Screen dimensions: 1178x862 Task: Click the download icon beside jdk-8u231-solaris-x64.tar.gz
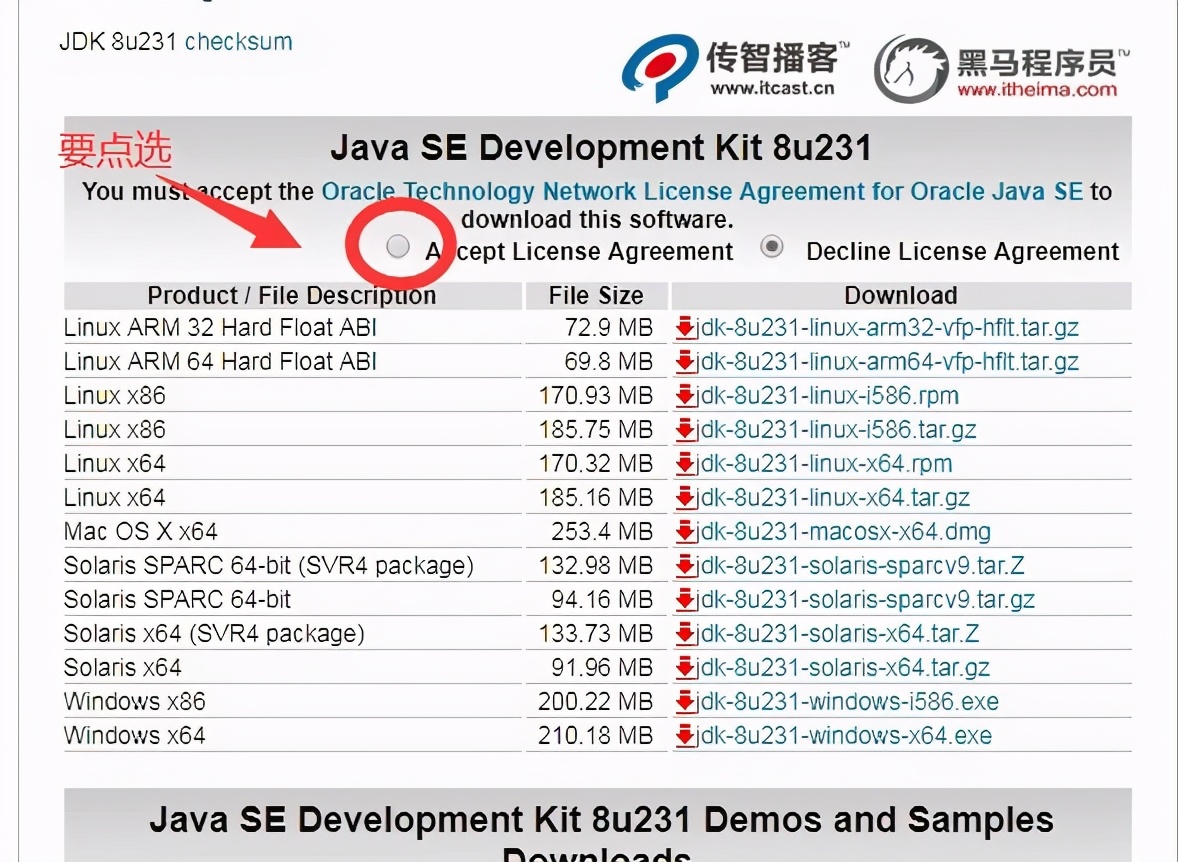[685, 667]
